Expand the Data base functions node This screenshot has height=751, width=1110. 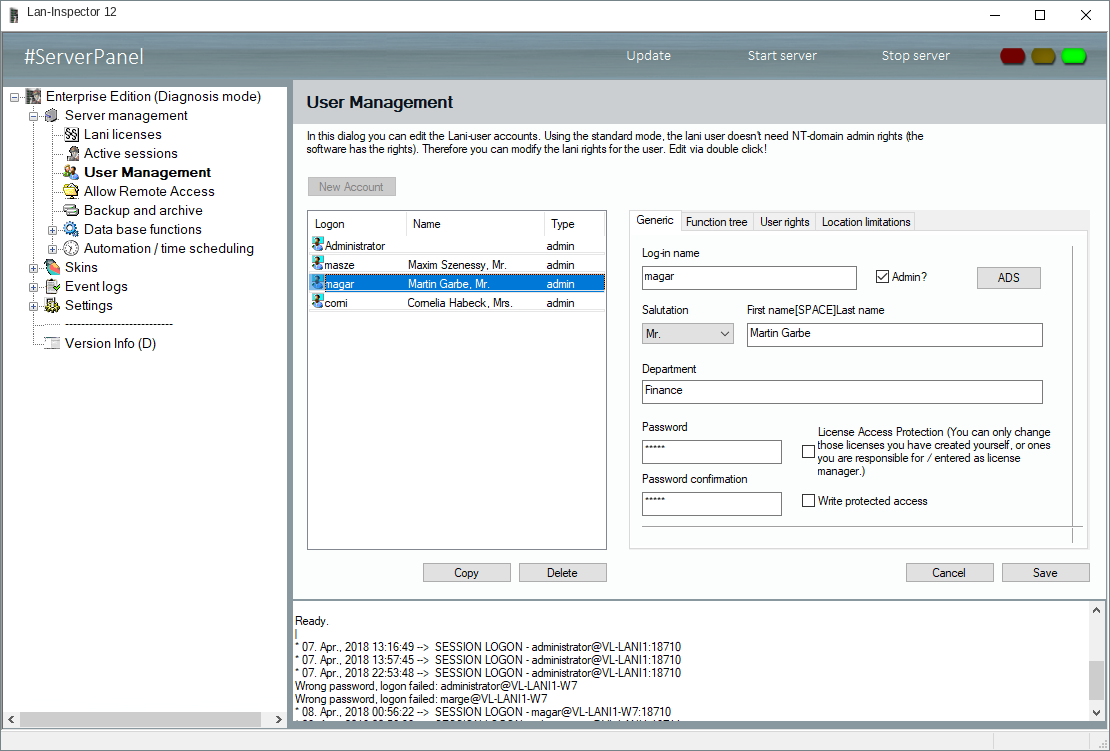(x=52, y=230)
